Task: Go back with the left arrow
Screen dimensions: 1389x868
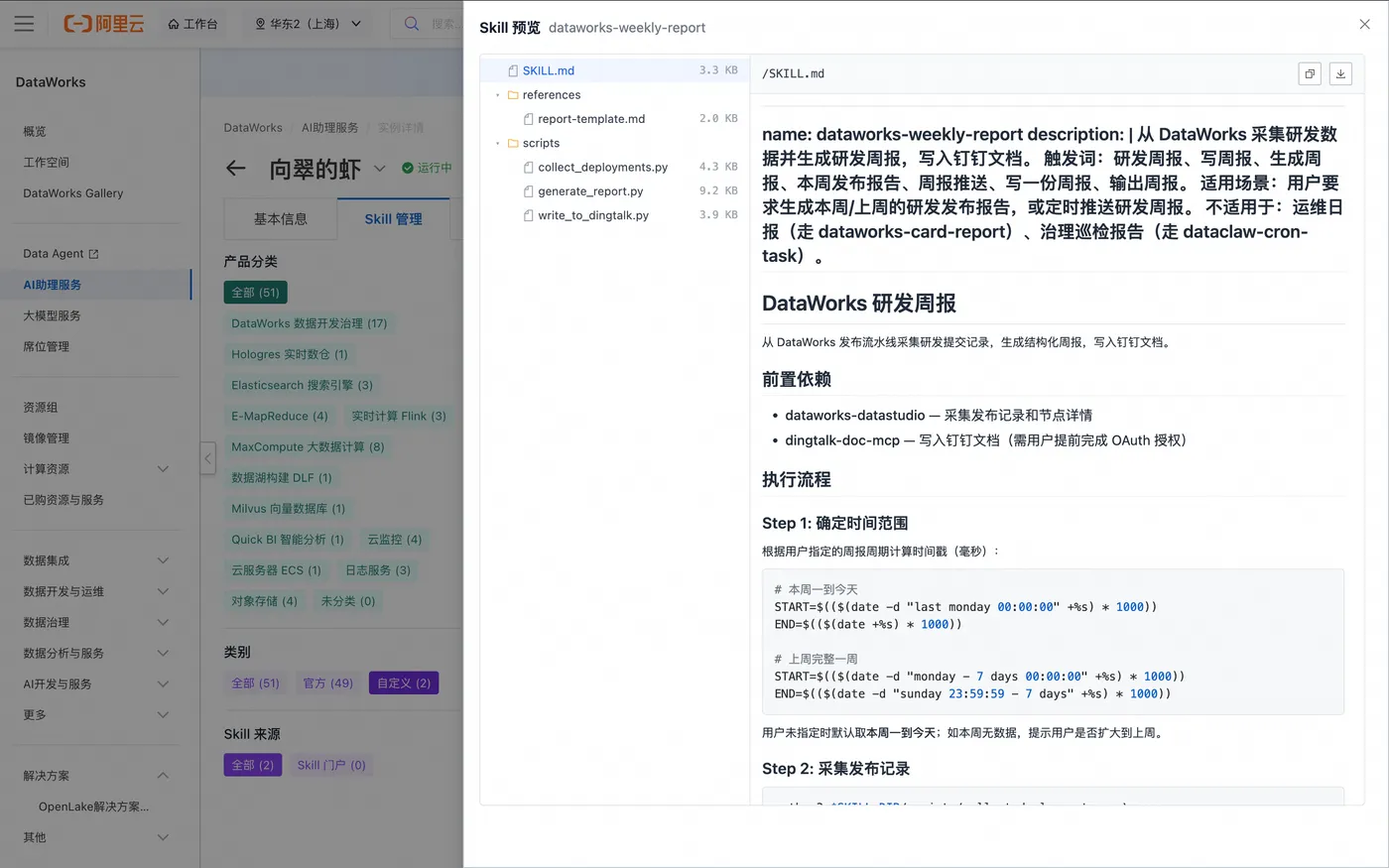Action: tap(235, 169)
